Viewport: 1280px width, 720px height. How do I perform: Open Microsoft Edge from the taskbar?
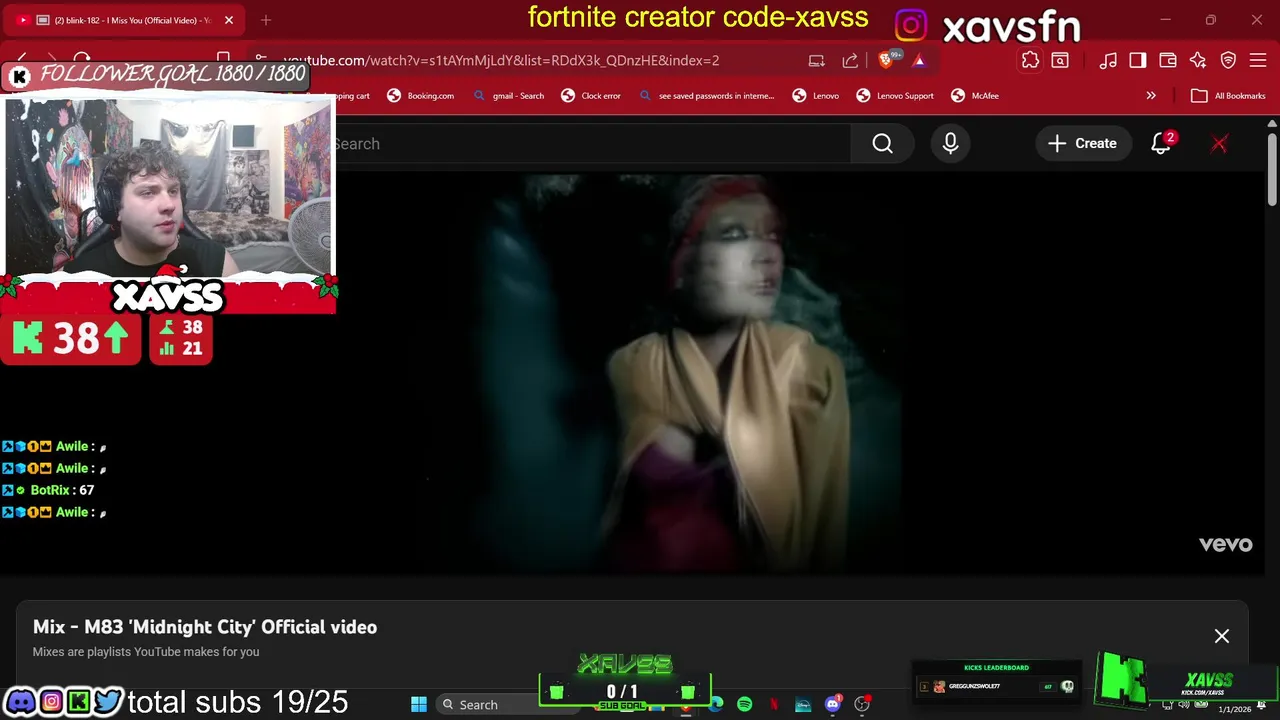716,705
